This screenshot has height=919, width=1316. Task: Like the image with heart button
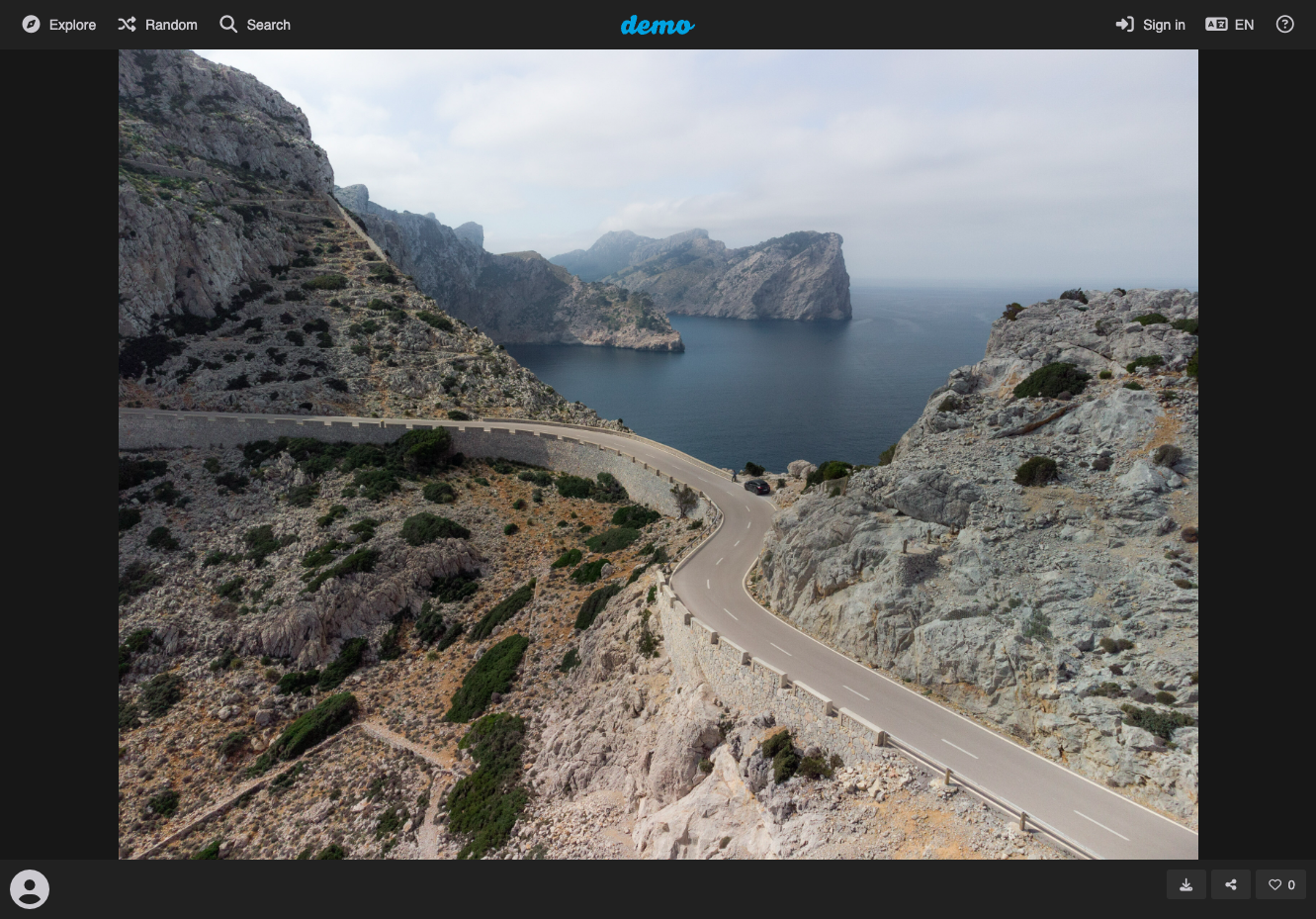[x=1281, y=884]
